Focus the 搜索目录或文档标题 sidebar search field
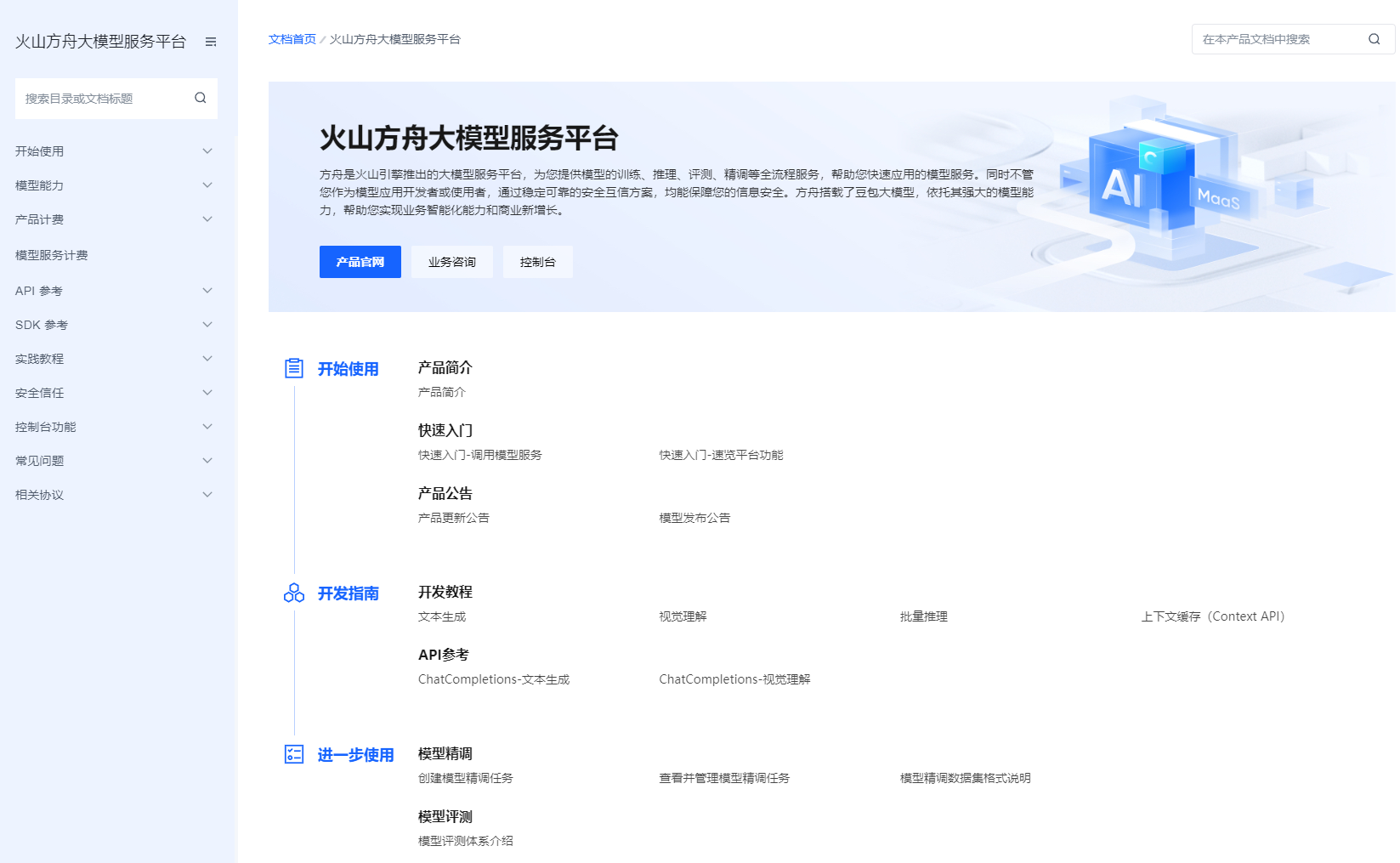1400x863 pixels. pyautogui.click(x=116, y=99)
